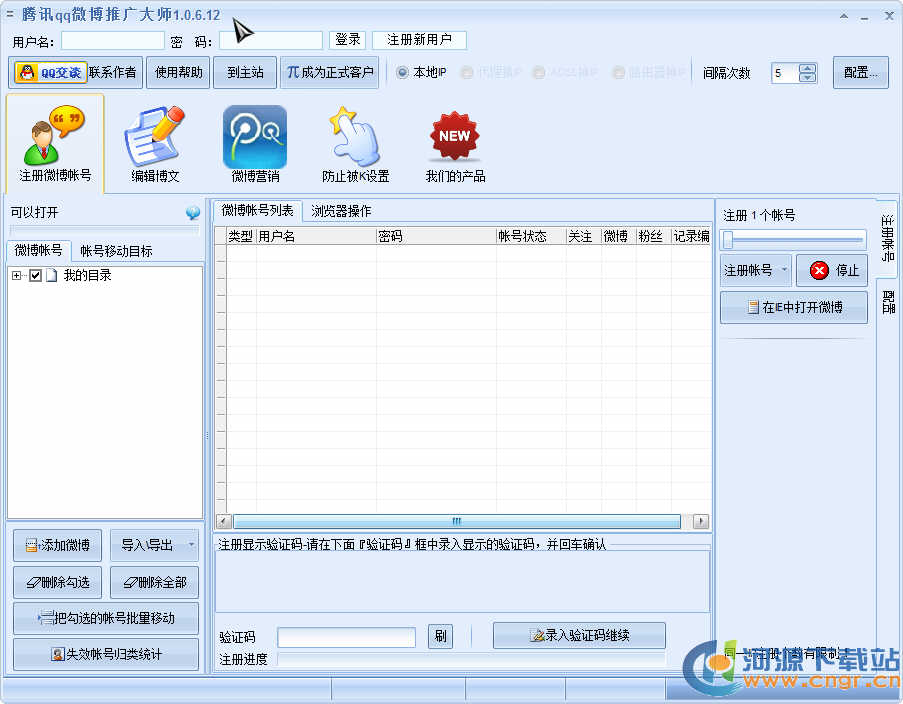This screenshot has width=903, height=704.
Task: Click the horizontal scrollbar thumb
Action: pos(457,521)
